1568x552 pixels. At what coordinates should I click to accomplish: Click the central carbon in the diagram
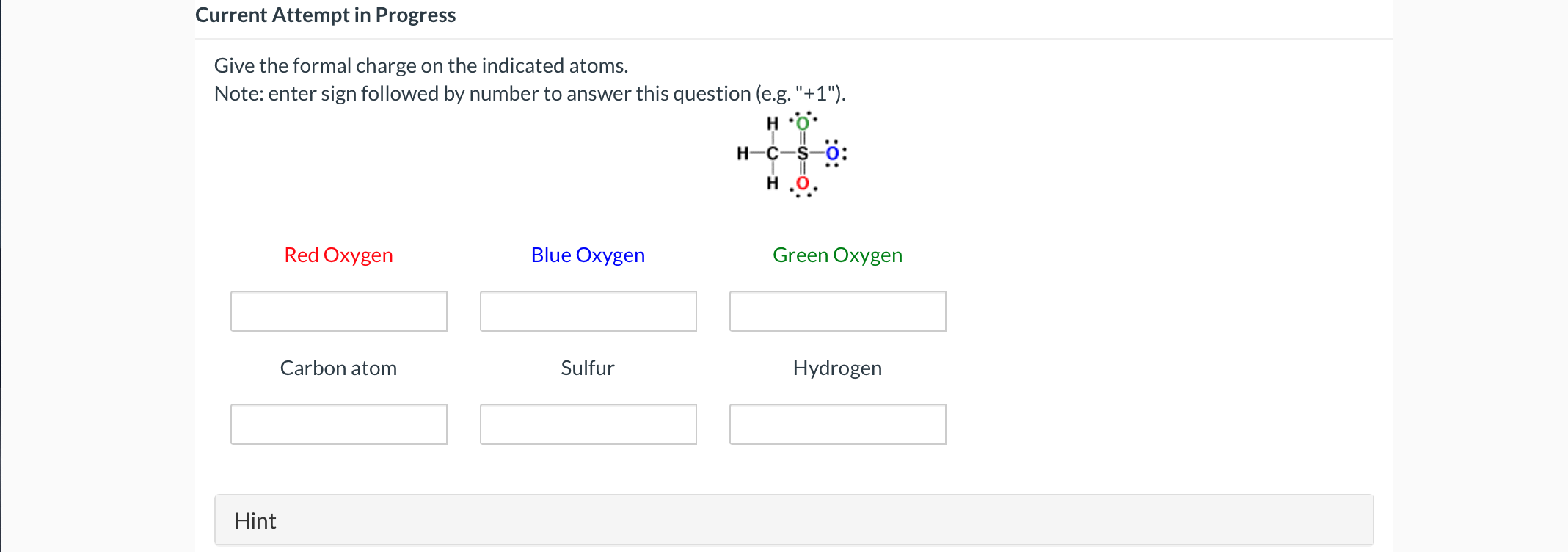(x=772, y=153)
